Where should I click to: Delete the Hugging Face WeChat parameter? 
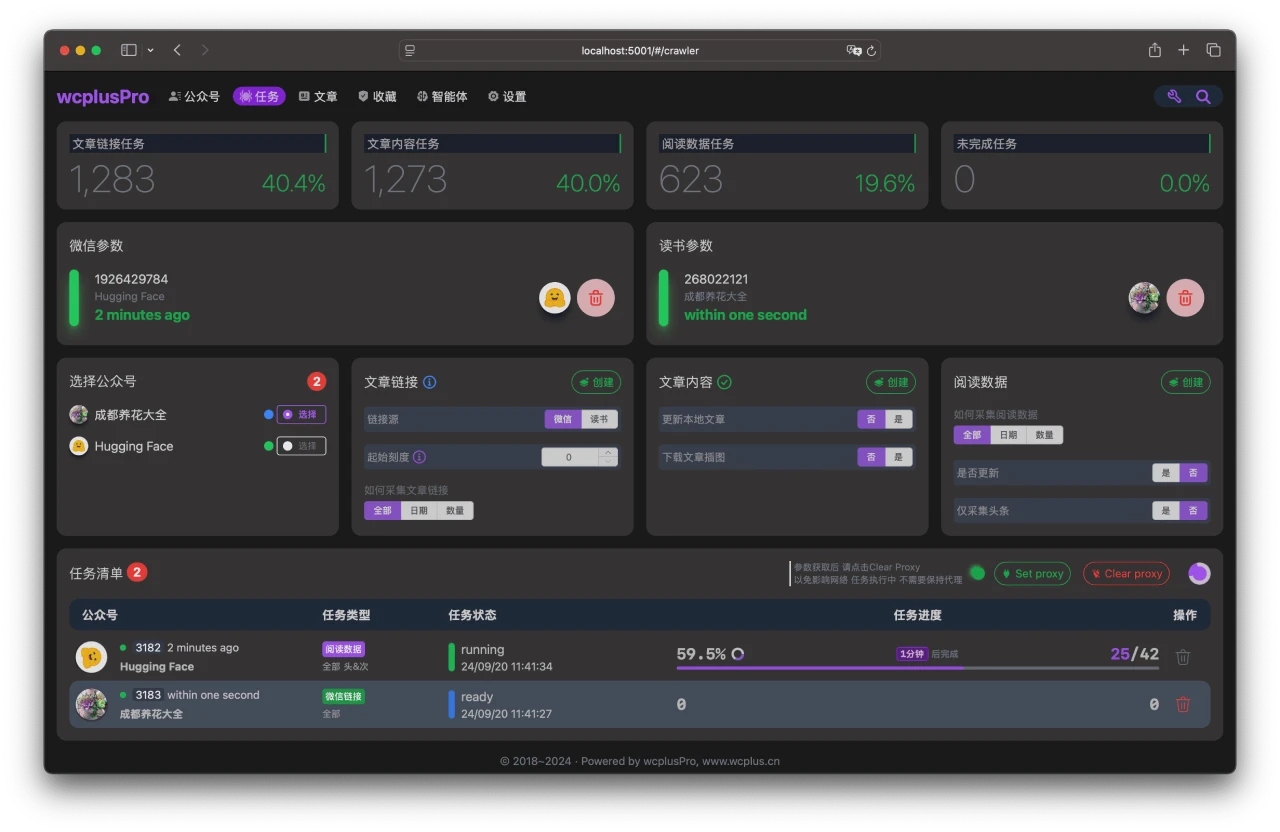point(596,298)
